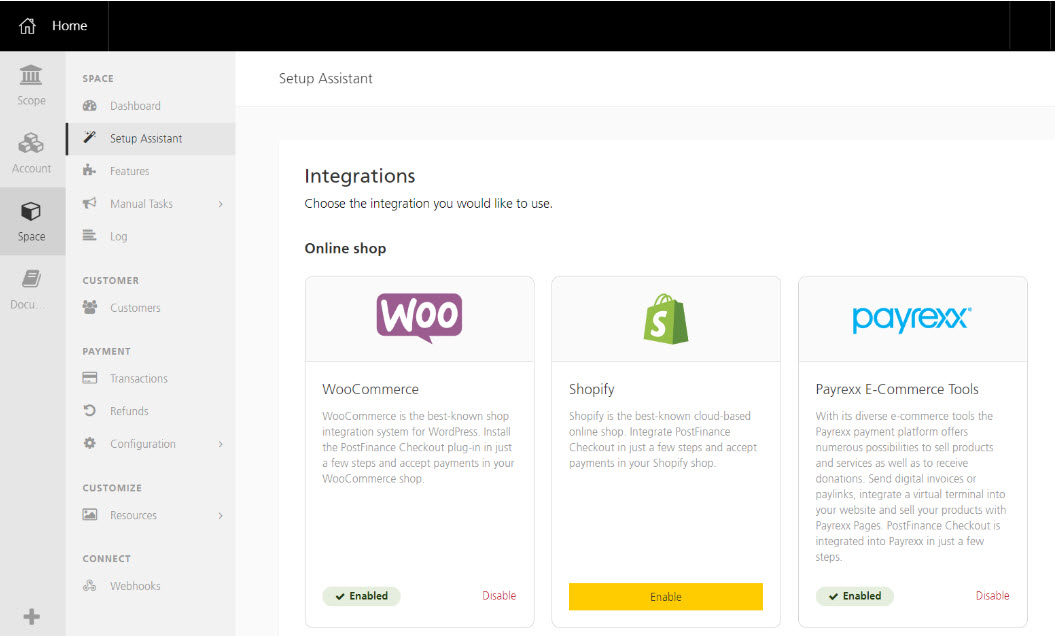This screenshot has width=1055, height=636.
Task: Click the Customers people icon
Action: (x=89, y=308)
